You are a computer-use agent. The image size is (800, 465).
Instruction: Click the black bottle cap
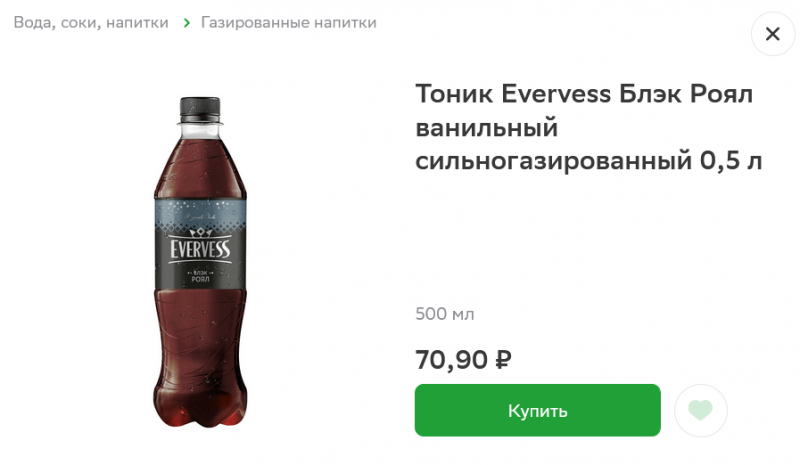(x=200, y=108)
